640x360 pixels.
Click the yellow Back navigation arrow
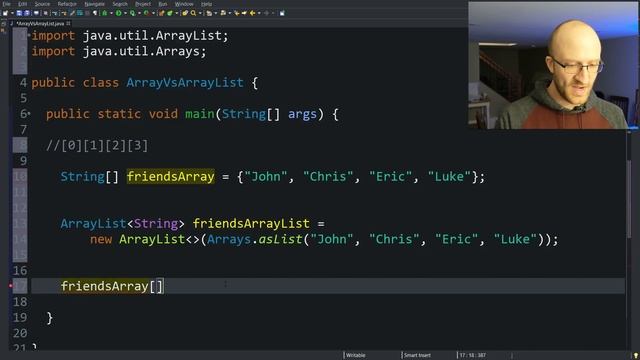pos(252,13)
